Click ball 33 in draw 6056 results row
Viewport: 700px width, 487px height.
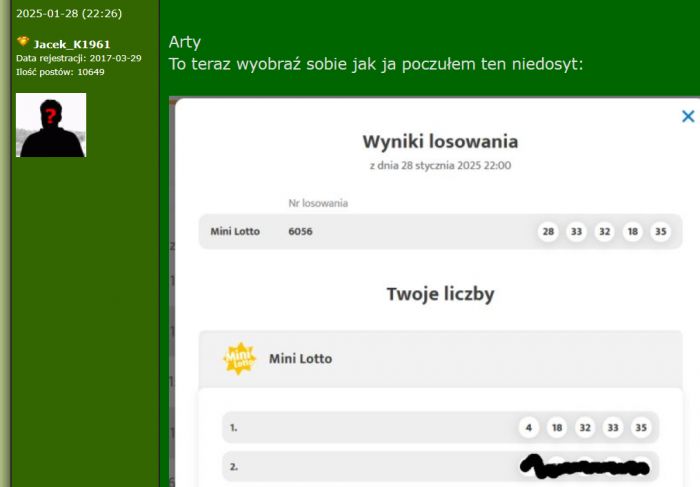576,231
